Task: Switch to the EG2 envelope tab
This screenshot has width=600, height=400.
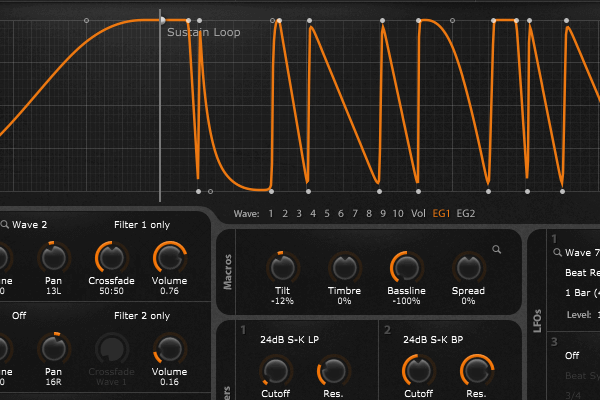Action: point(466,214)
